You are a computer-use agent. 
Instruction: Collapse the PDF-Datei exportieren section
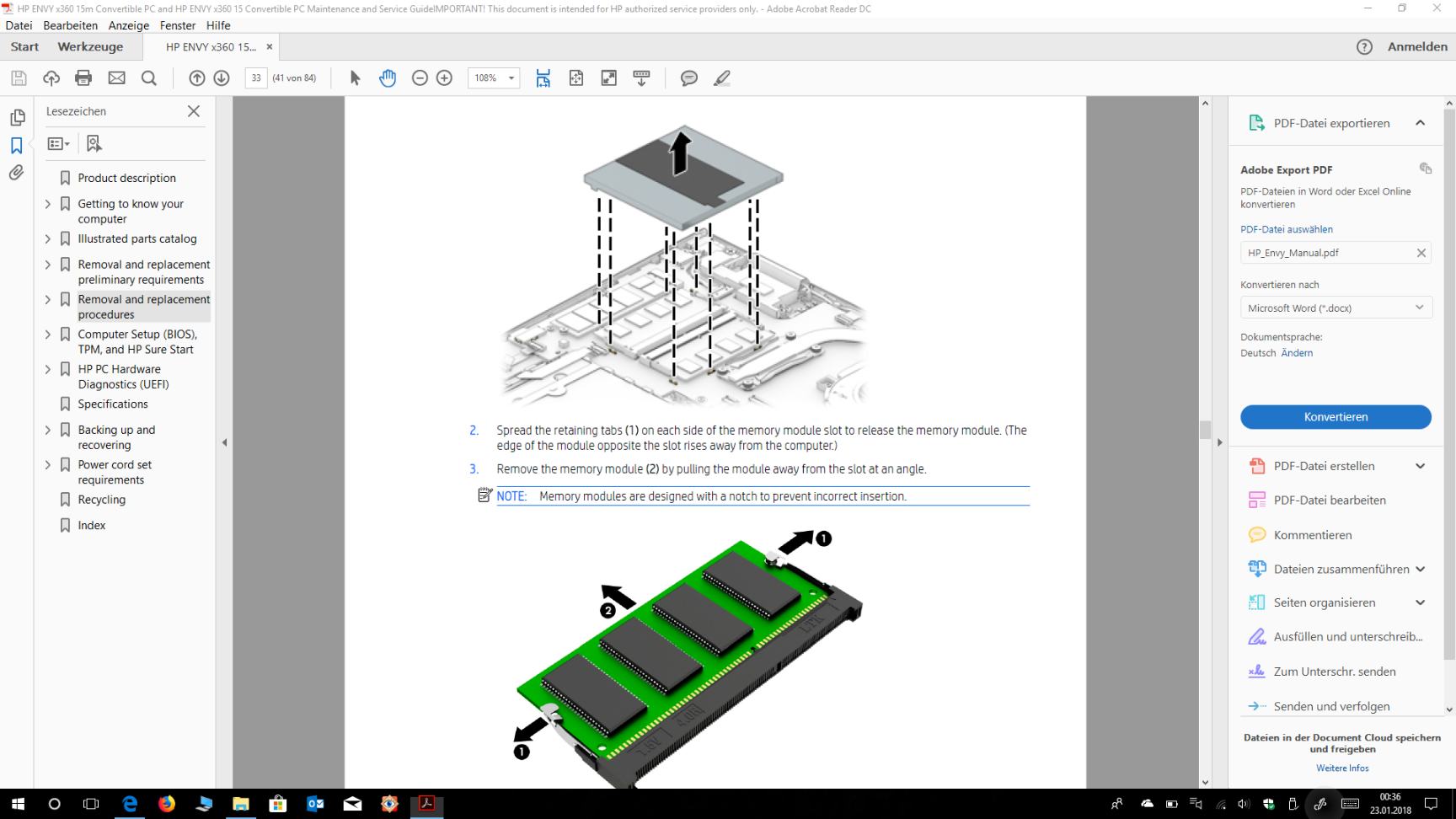coord(1420,123)
